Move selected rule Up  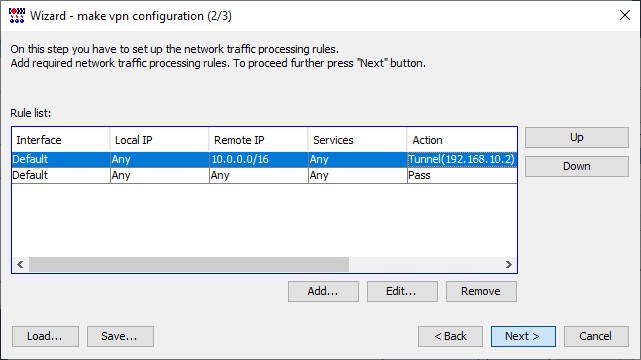[x=576, y=137]
